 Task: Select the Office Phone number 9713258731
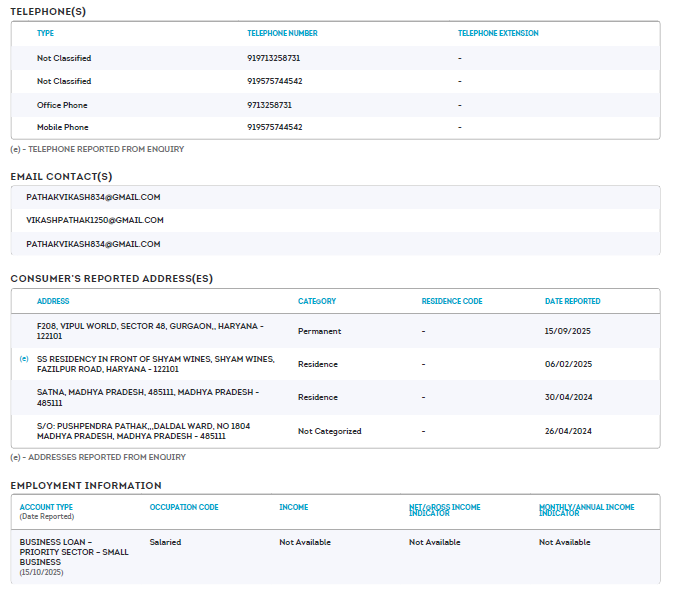click(x=269, y=104)
